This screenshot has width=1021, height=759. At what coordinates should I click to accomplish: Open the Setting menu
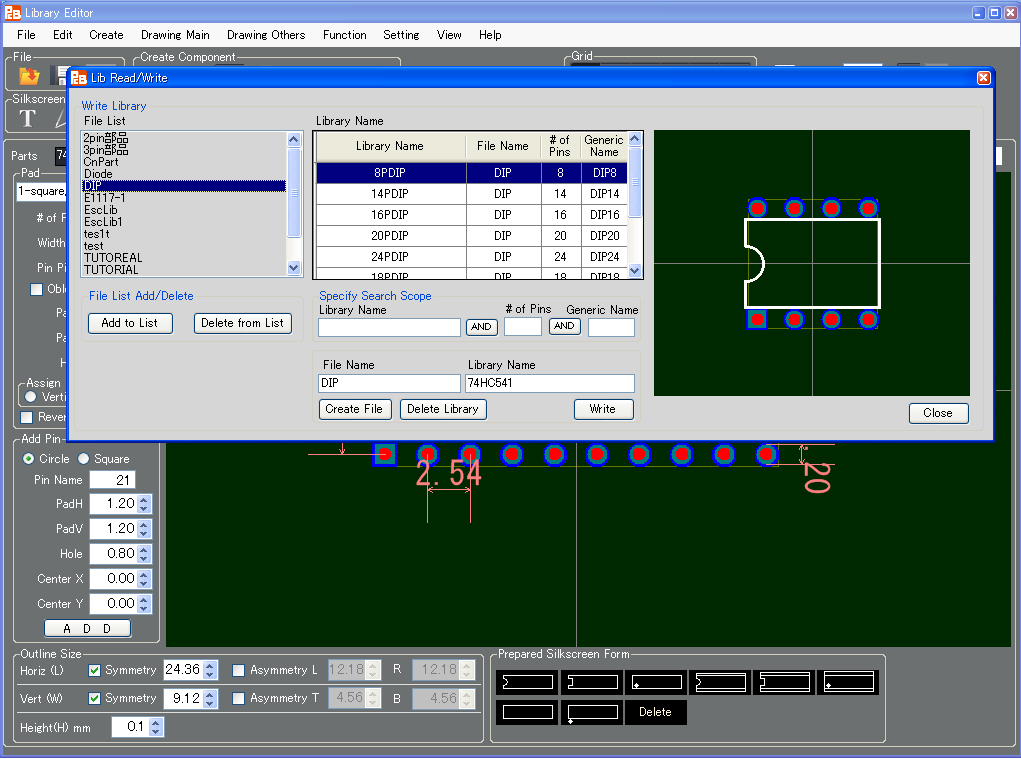point(401,35)
